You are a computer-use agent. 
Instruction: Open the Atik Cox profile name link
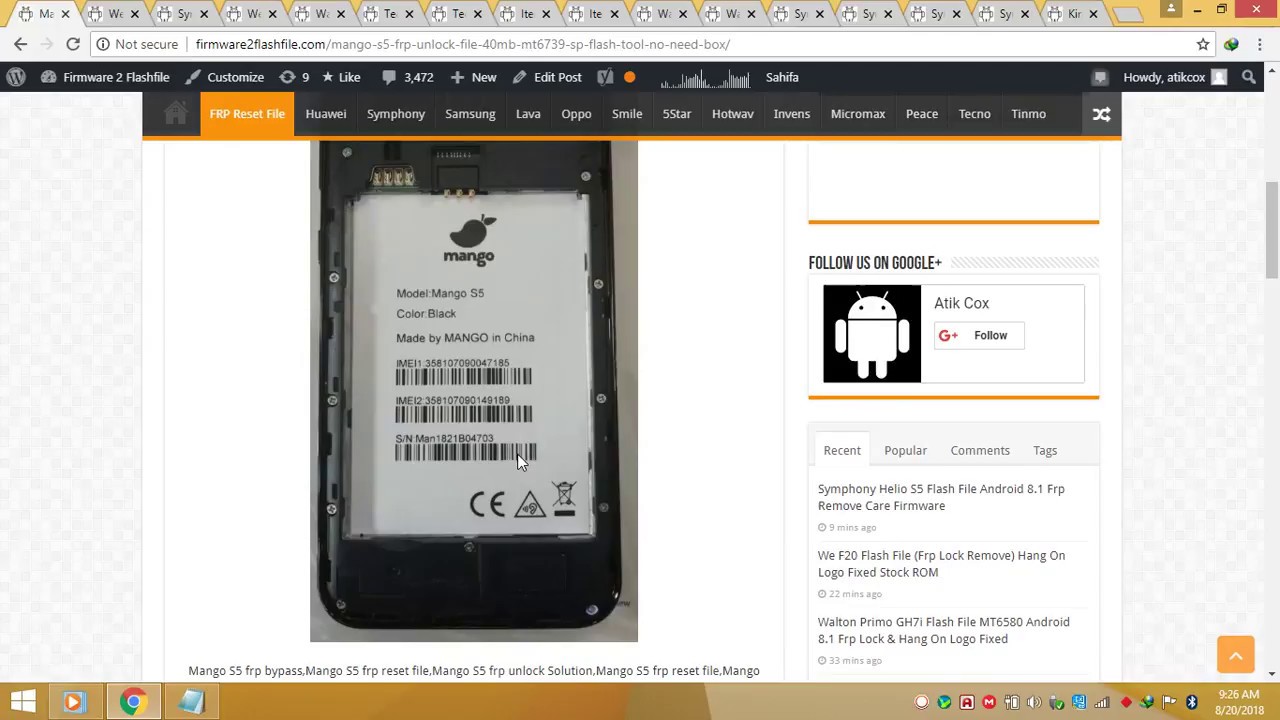962,303
